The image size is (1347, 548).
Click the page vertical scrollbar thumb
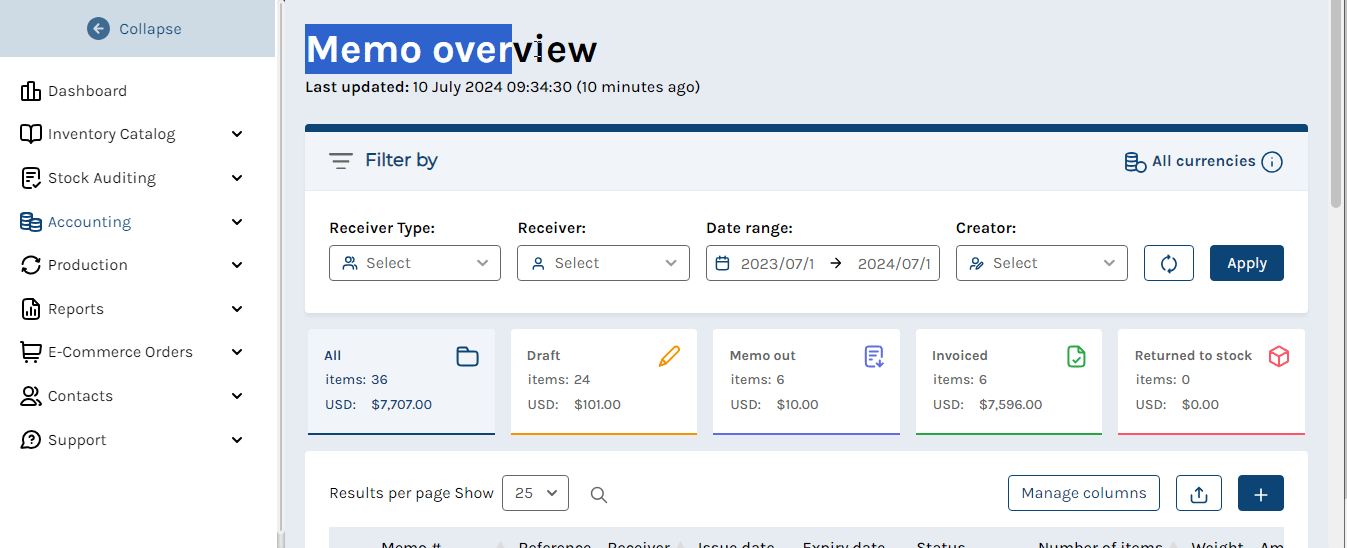pyautogui.click(x=1336, y=104)
